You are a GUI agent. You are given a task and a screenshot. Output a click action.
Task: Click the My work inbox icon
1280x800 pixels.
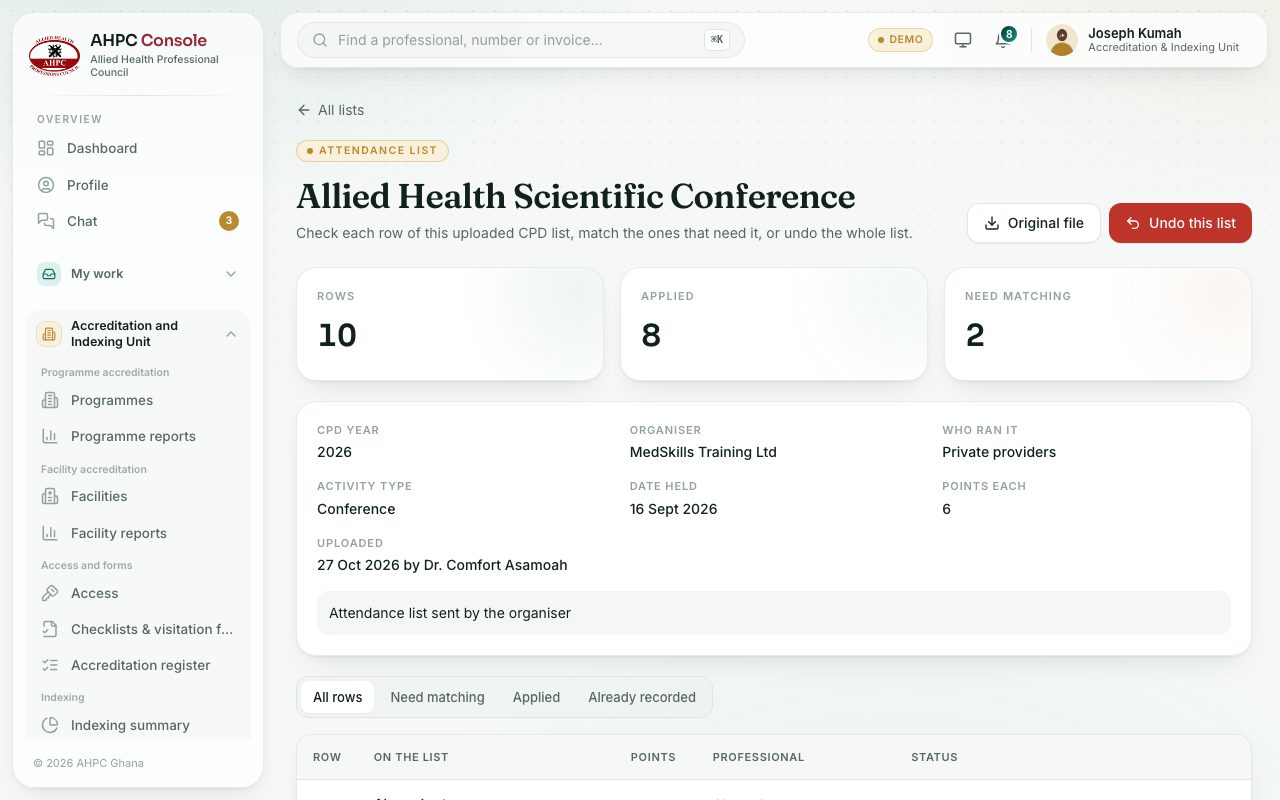49,274
